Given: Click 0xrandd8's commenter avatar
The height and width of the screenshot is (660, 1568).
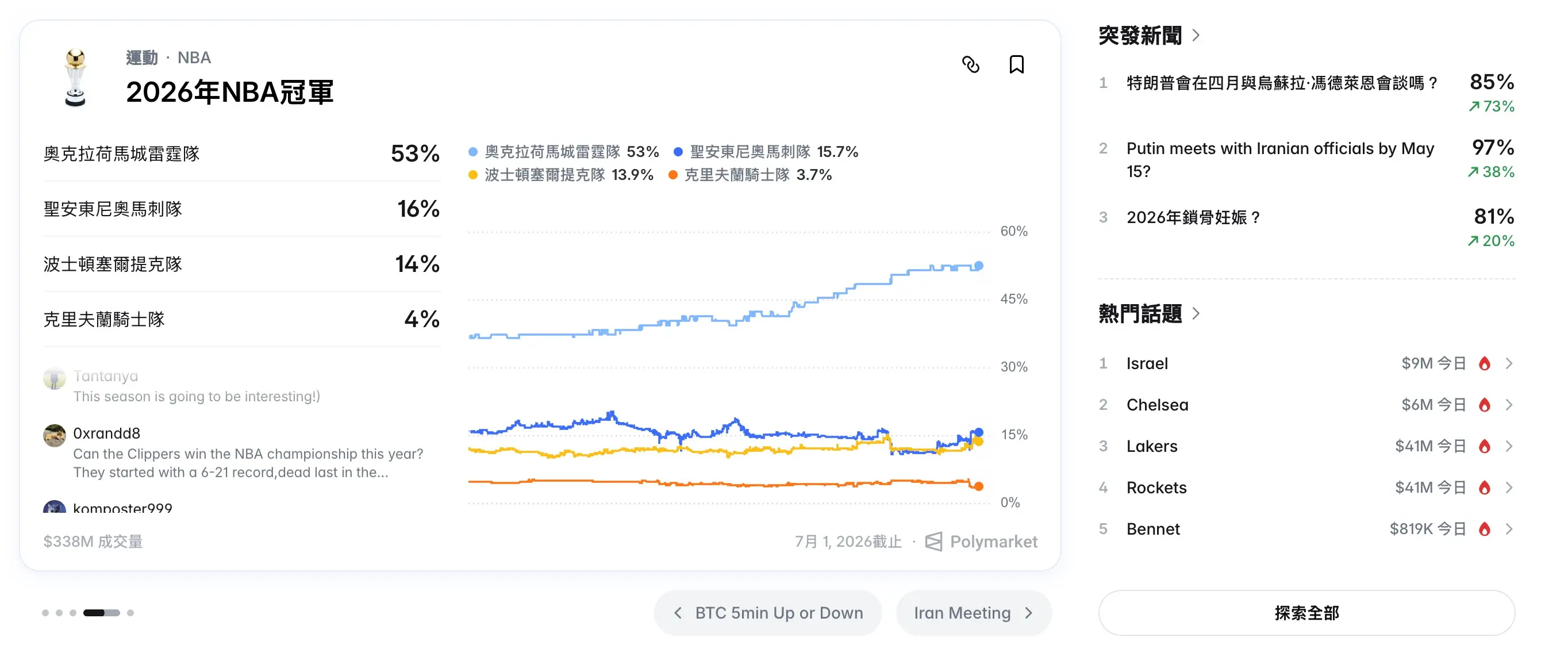Looking at the screenshot, I should [x=55, y=436].
